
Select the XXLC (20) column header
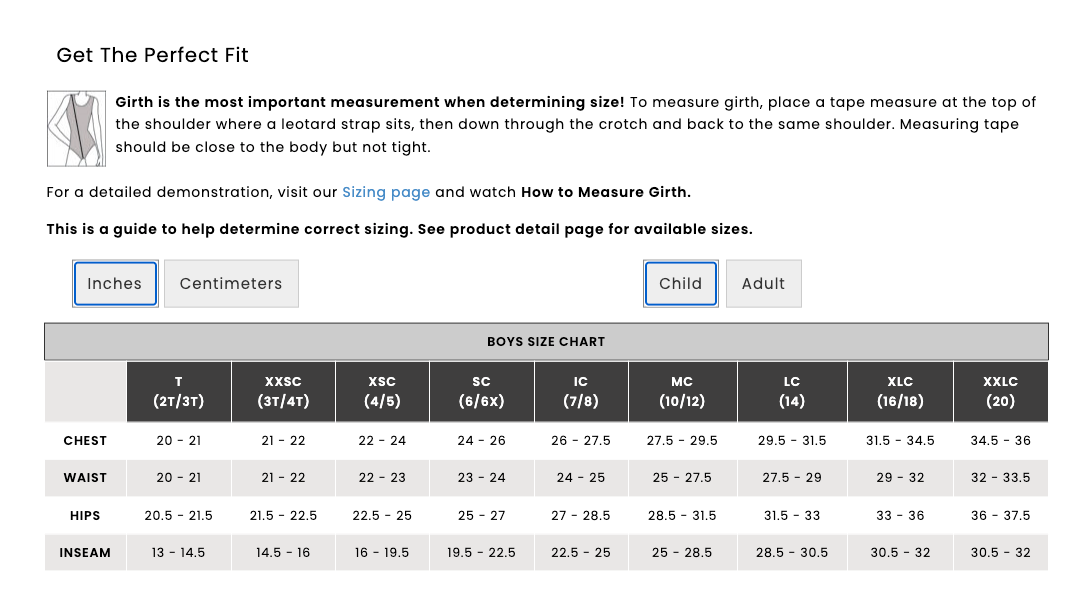click(x=1001, y=391)
